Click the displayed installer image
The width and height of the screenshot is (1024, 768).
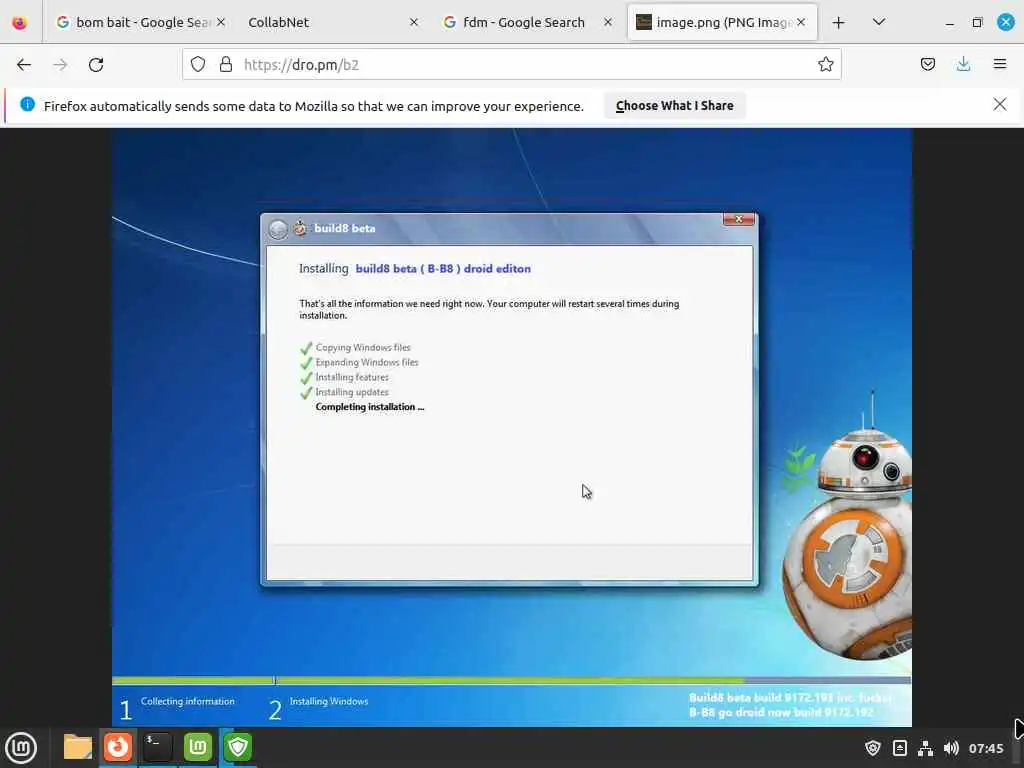512,427
